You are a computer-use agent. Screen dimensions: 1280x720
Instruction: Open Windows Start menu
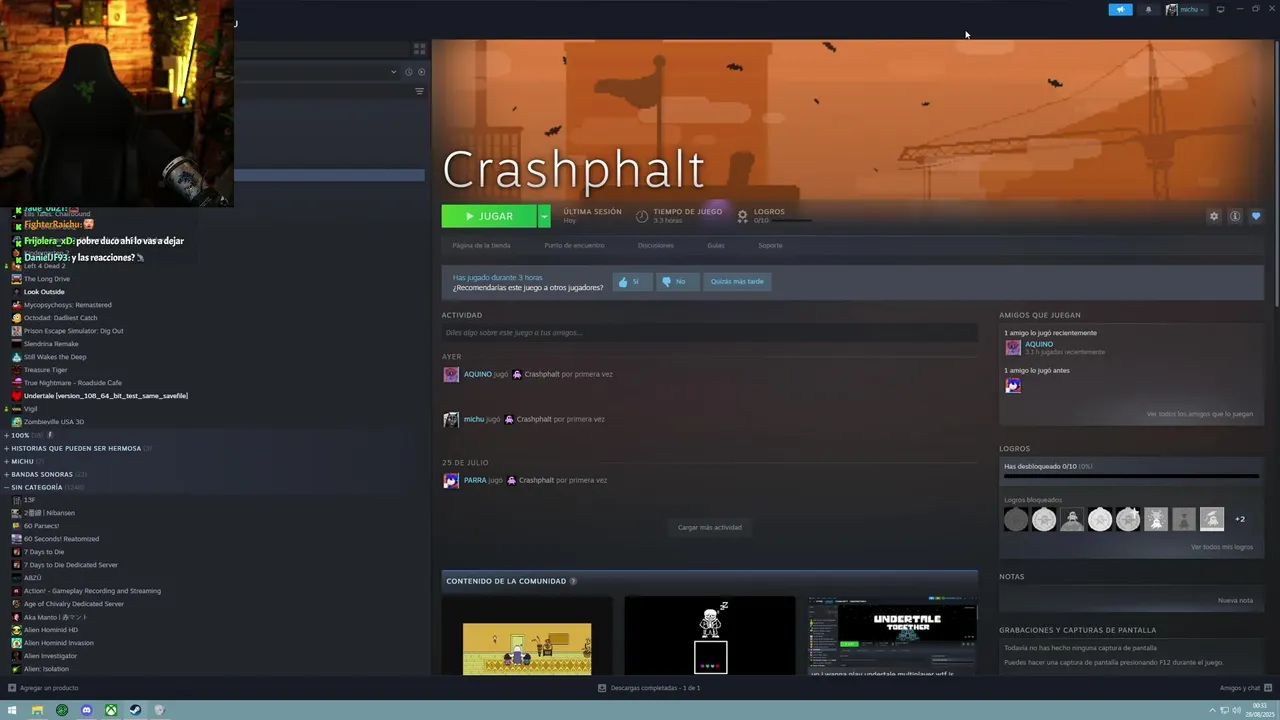12,710
